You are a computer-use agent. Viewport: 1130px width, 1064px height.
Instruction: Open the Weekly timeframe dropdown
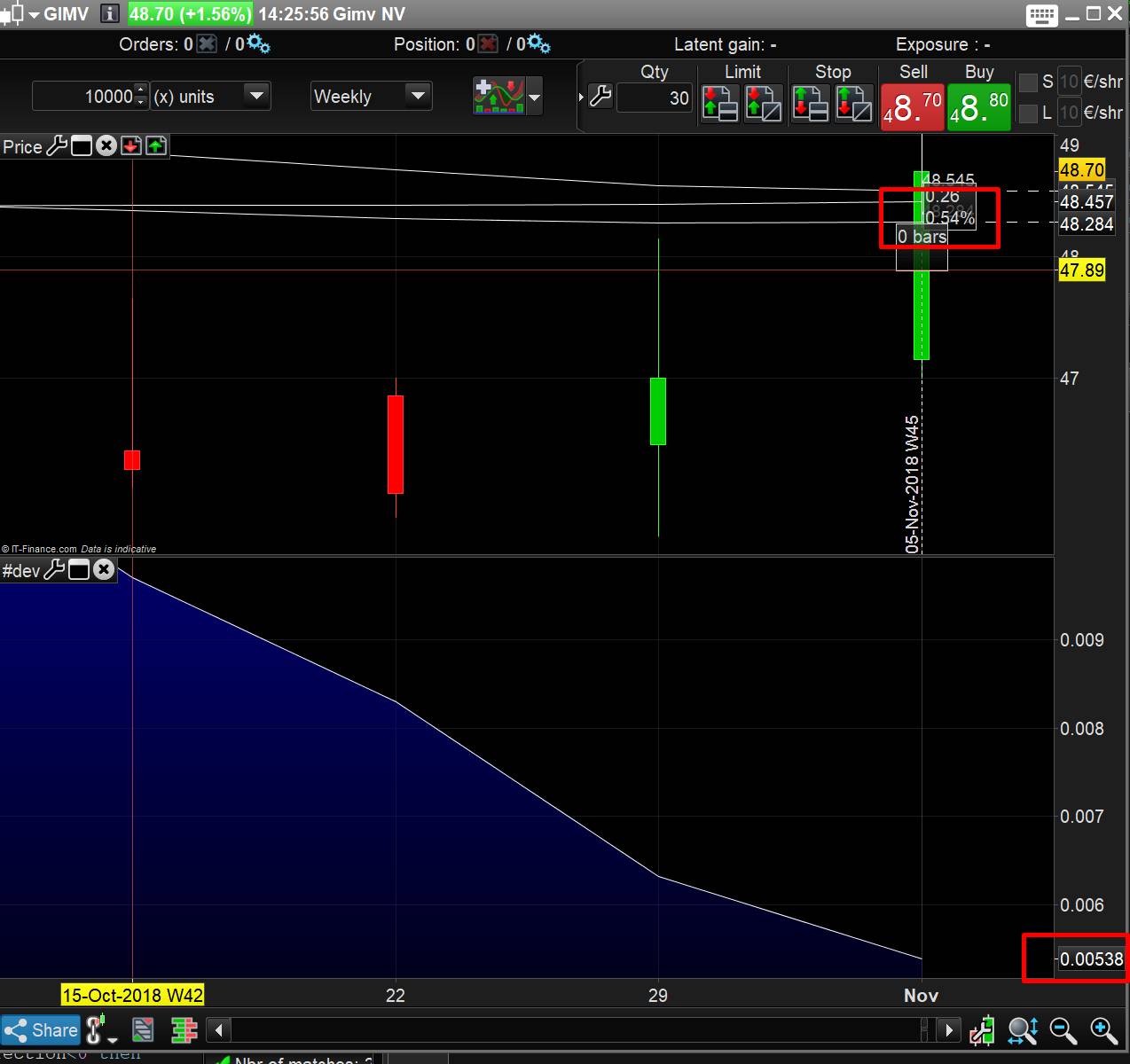(371, 96)
